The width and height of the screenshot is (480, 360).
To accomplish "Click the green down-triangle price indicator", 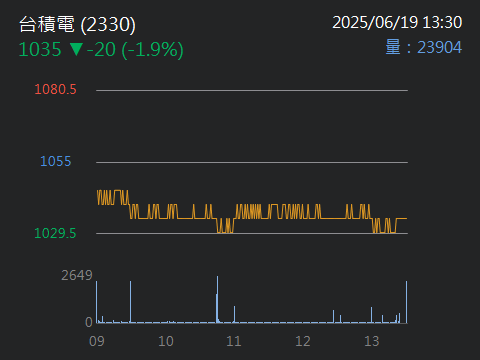I will 76,49.
